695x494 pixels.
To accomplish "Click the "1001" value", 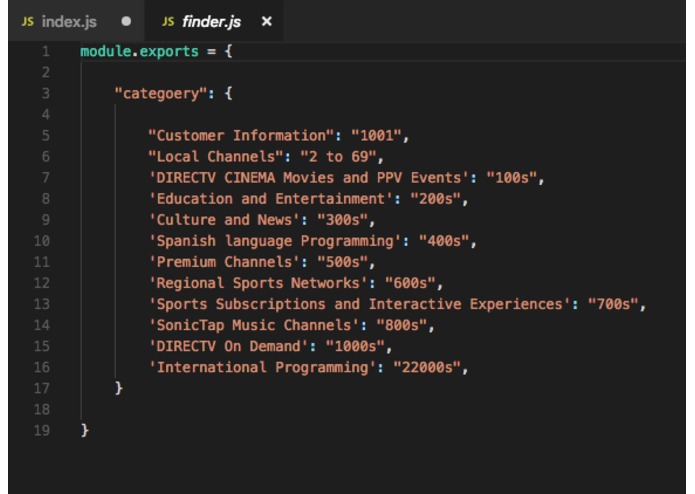I will pos(376,136).
